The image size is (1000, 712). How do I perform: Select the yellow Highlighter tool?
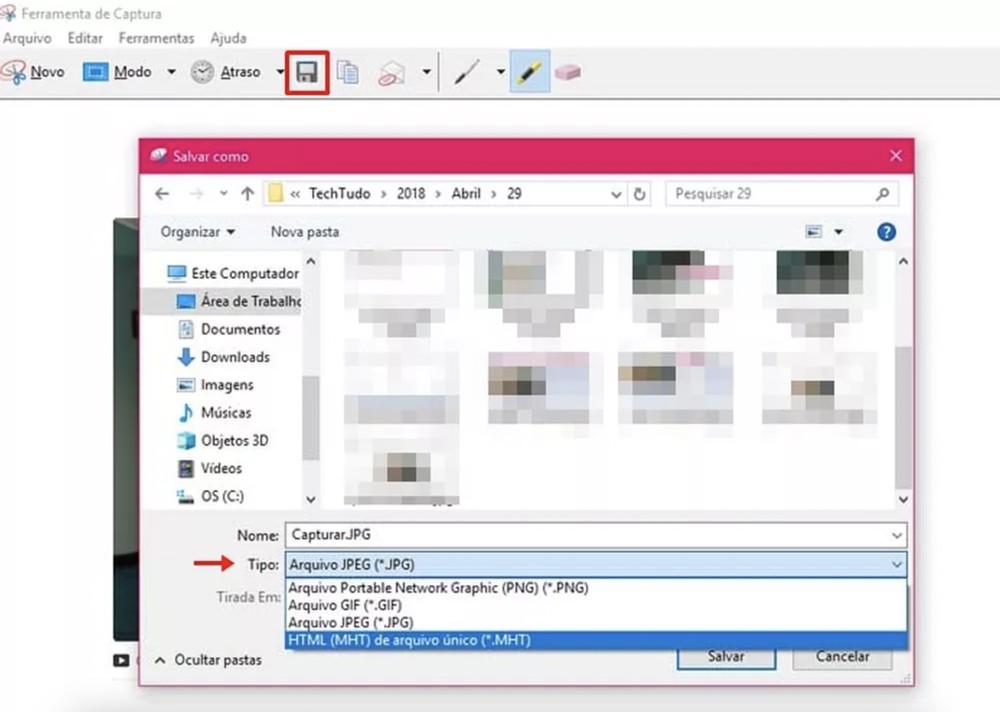tap(530, 71)
